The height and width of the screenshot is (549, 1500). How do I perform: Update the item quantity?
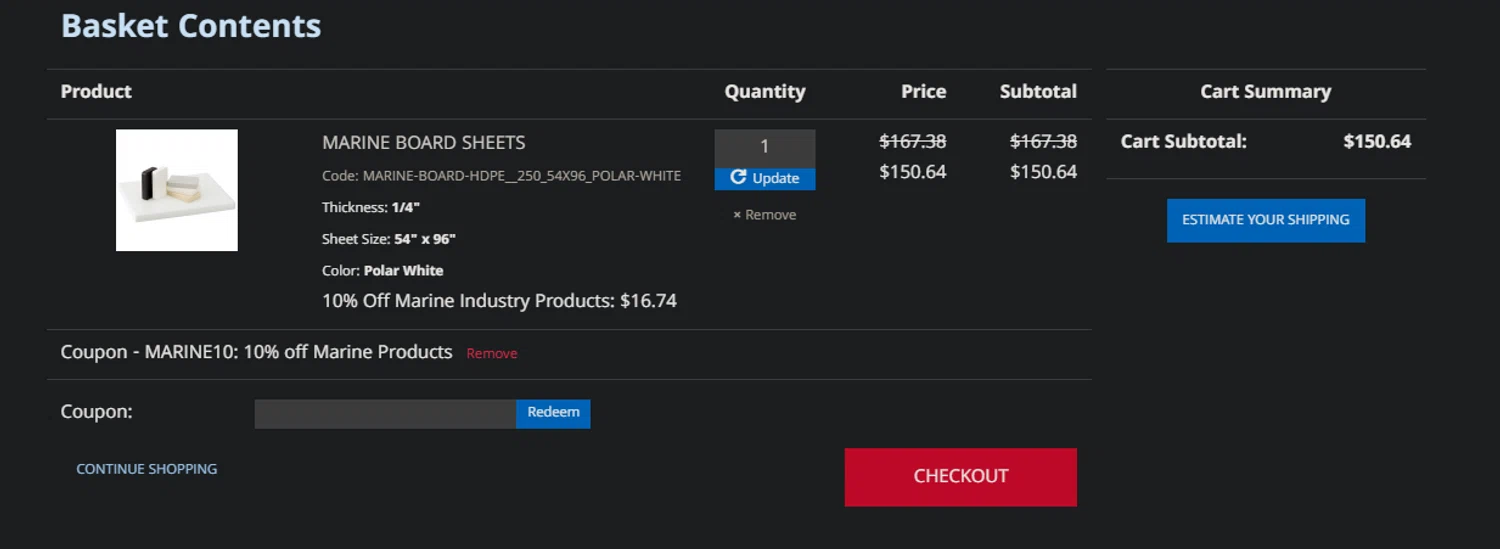pos(765,178)
